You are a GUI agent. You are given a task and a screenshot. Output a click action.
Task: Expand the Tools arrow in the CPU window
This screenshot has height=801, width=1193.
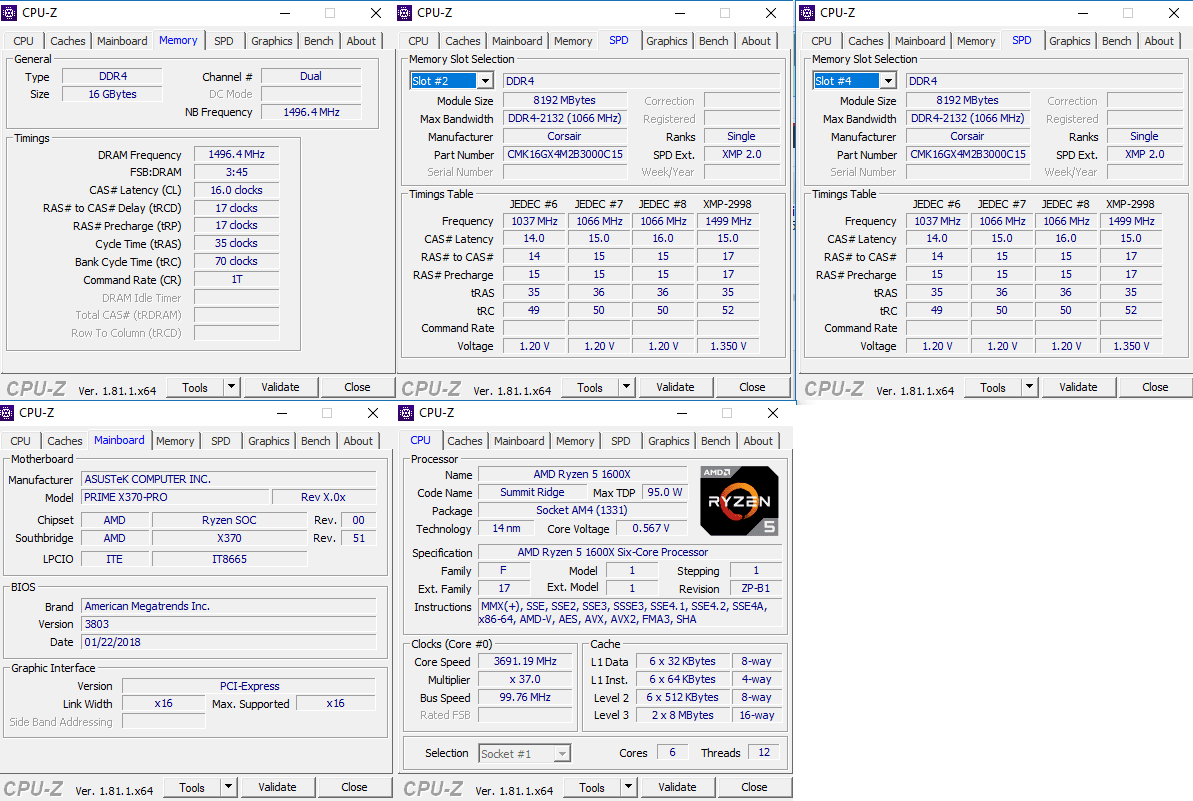point(628,787)
